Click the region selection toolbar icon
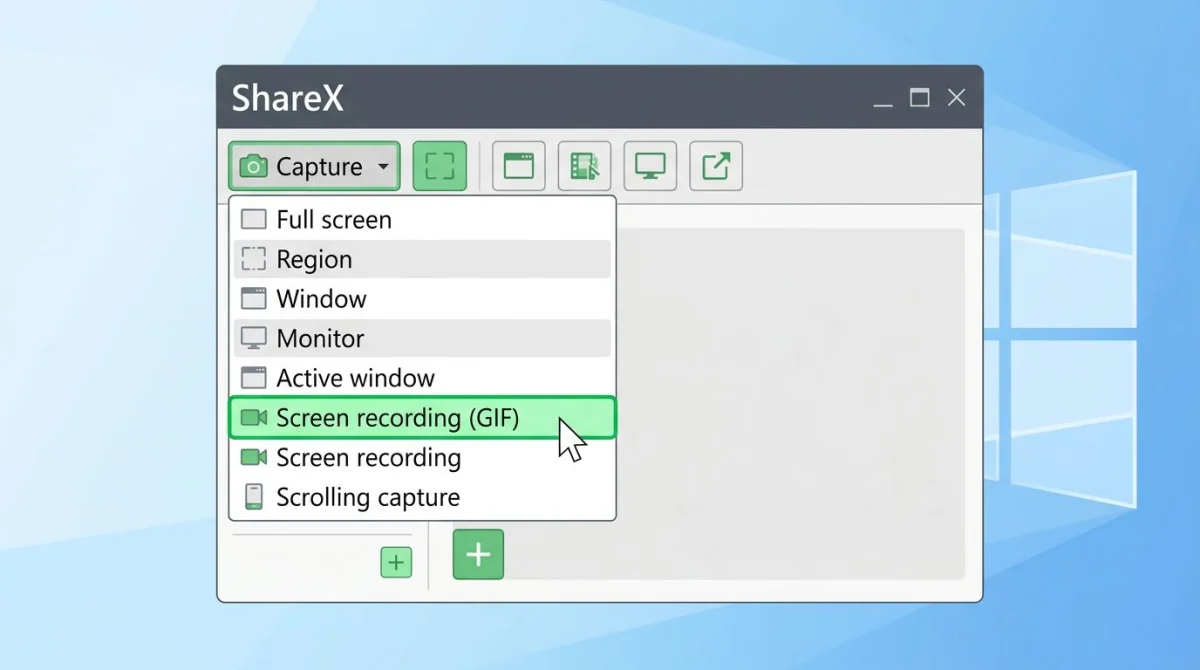The width and height of the screenshot is (1200, 670). [440, 166]
